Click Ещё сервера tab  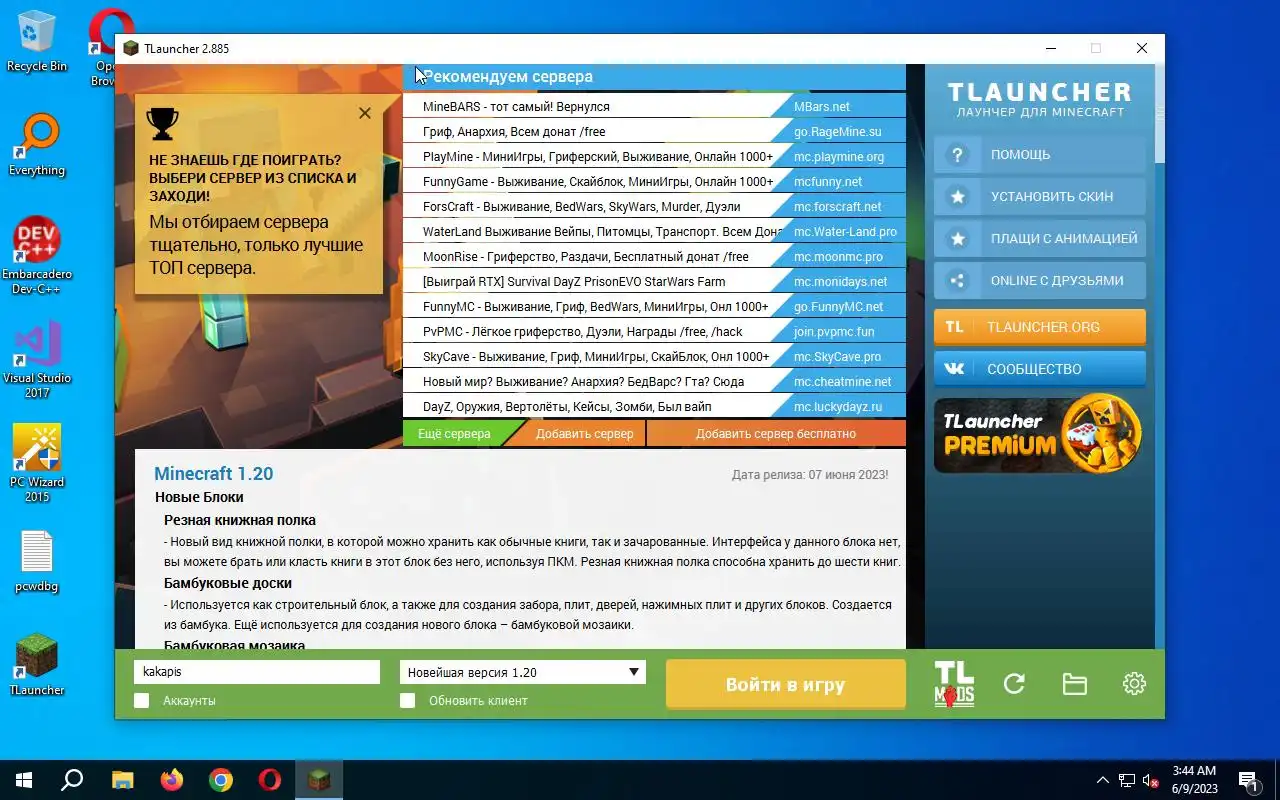tap(454, 434)
